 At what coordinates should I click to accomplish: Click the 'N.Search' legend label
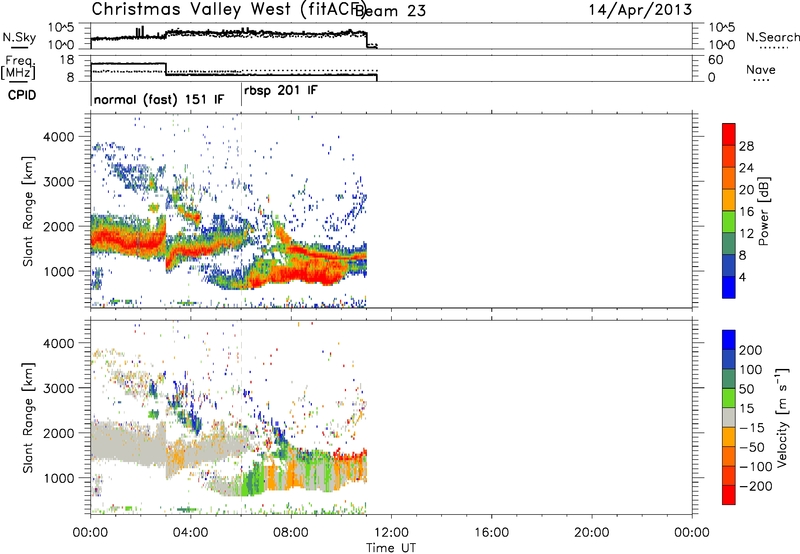pos(772,37)
